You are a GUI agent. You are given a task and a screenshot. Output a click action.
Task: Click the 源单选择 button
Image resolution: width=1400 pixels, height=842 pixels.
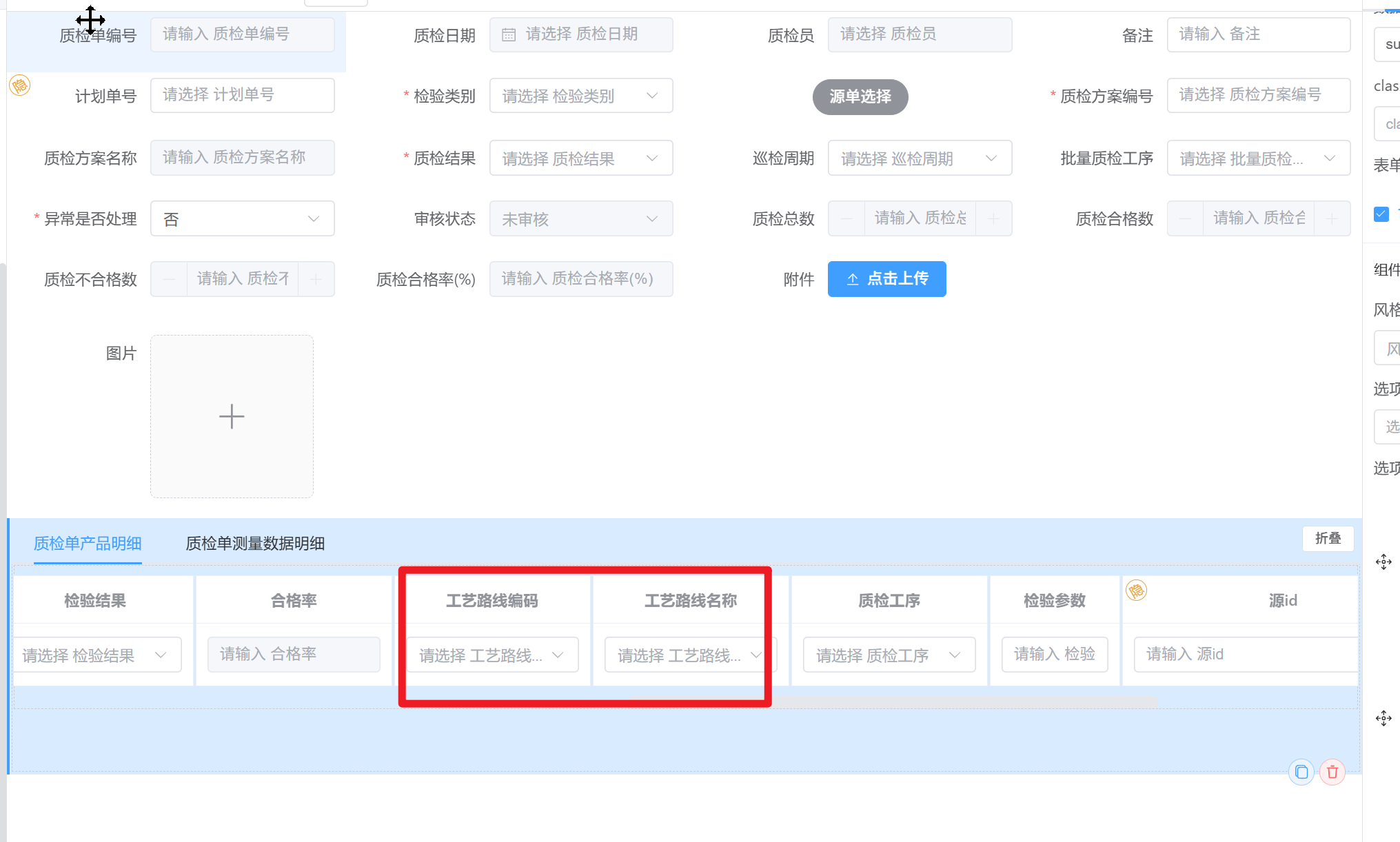coord(860,96)
